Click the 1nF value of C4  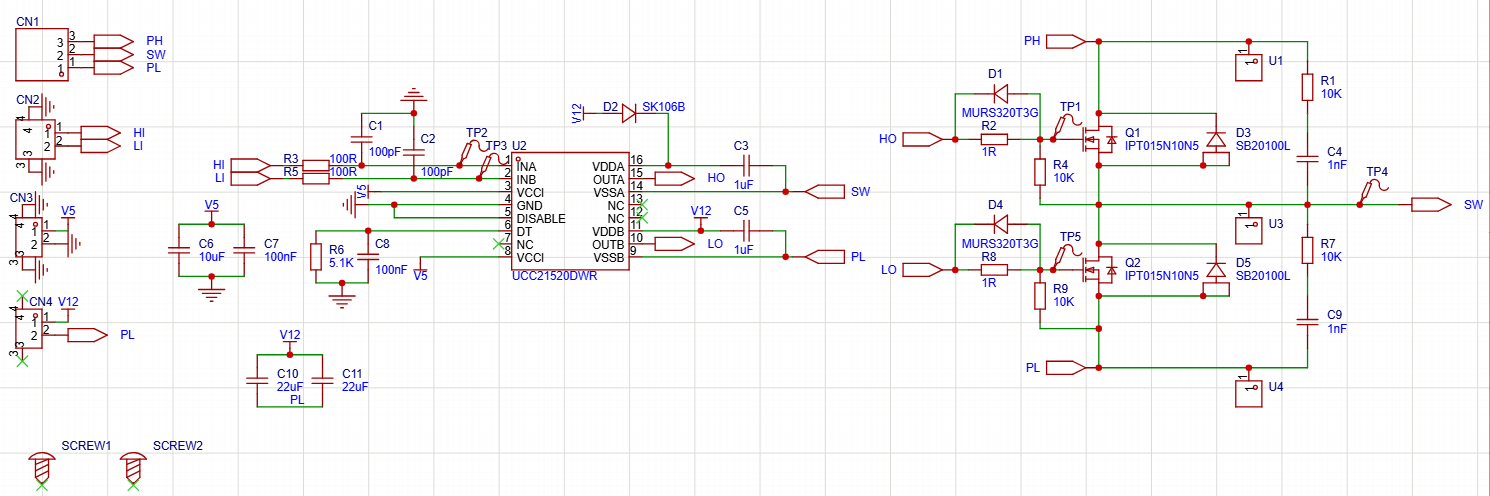pyautogui.click(x=1336, y=166)
